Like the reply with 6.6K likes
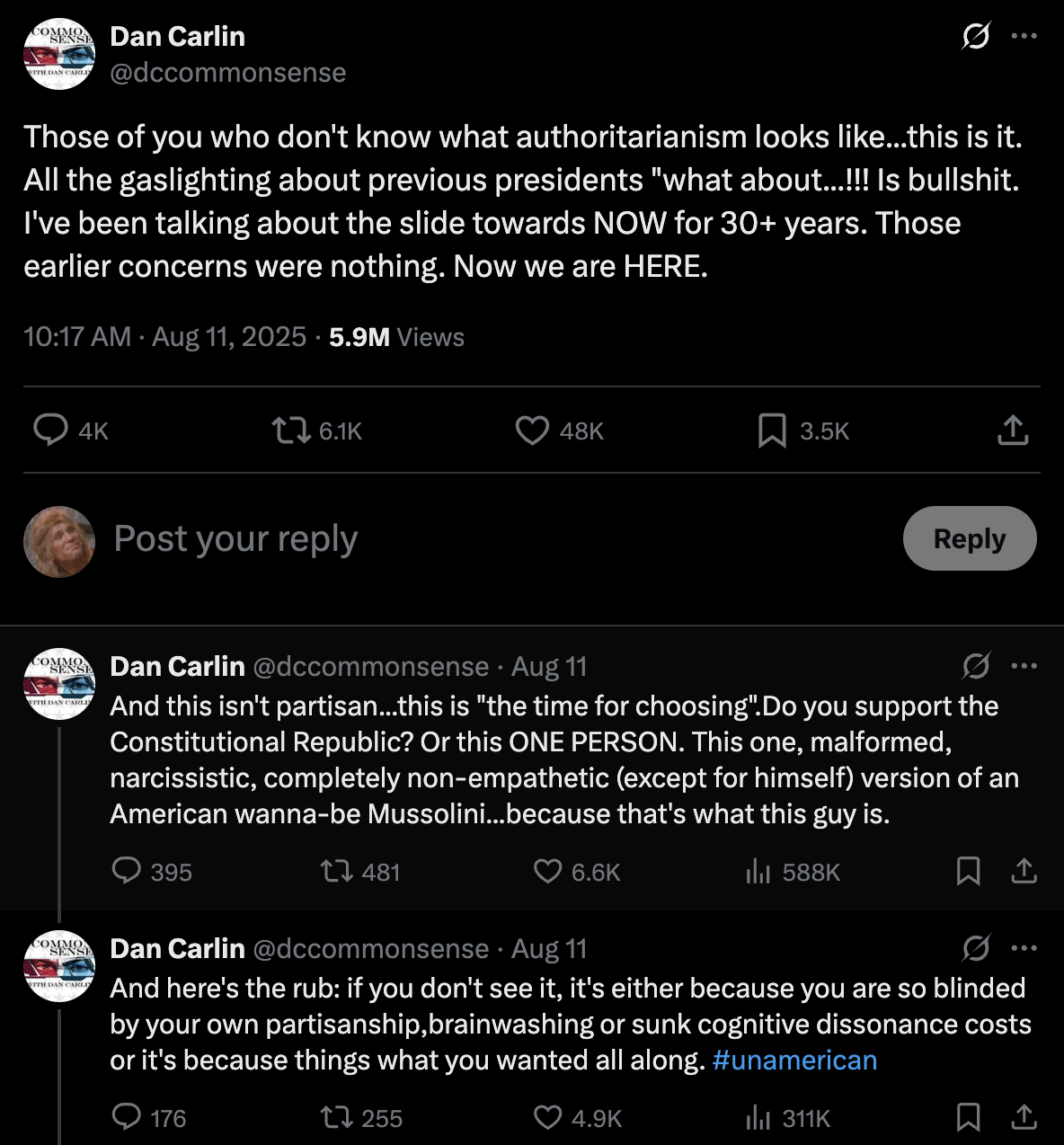 pos(547,871)
